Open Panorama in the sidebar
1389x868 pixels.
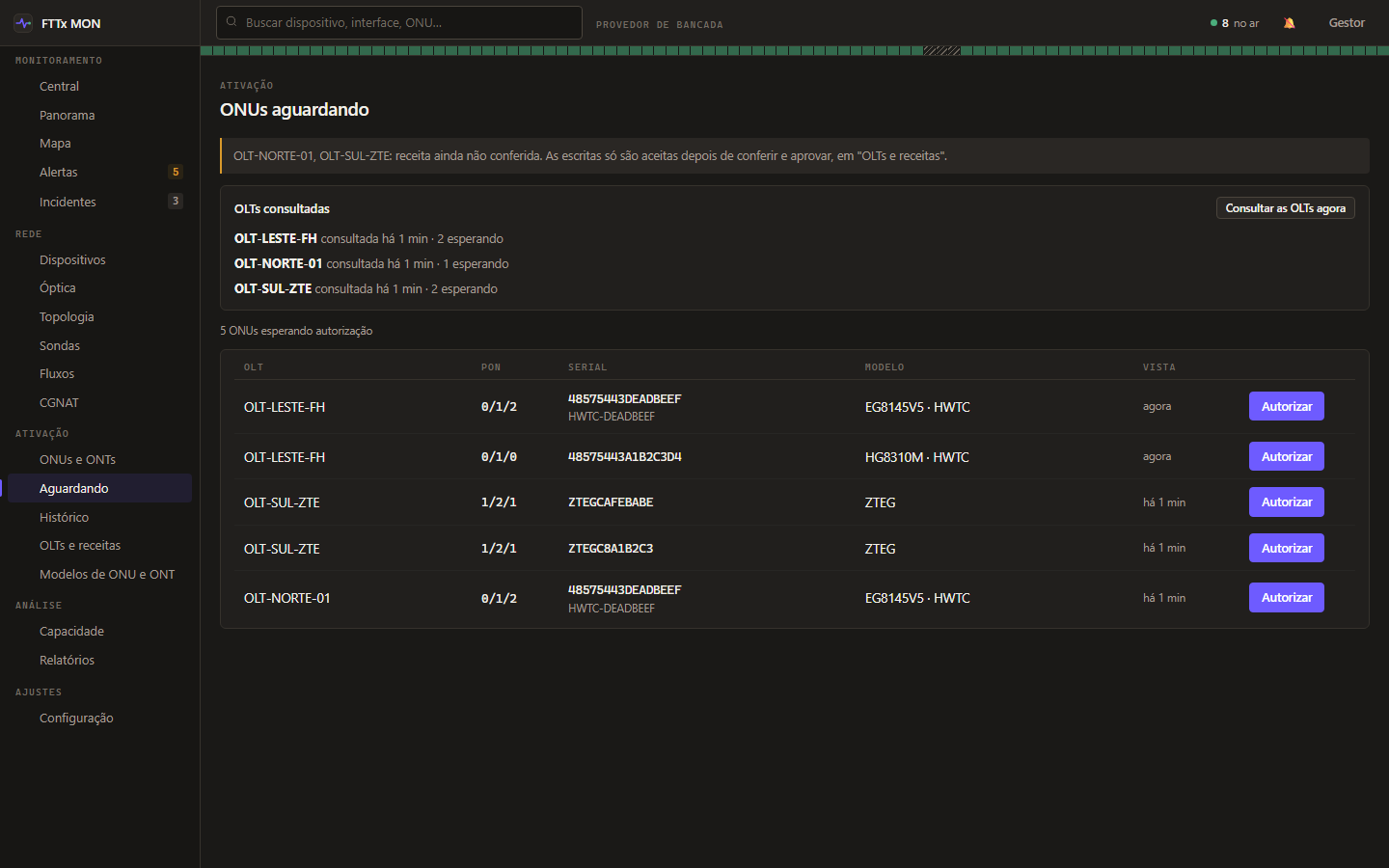tap(99, 116)
